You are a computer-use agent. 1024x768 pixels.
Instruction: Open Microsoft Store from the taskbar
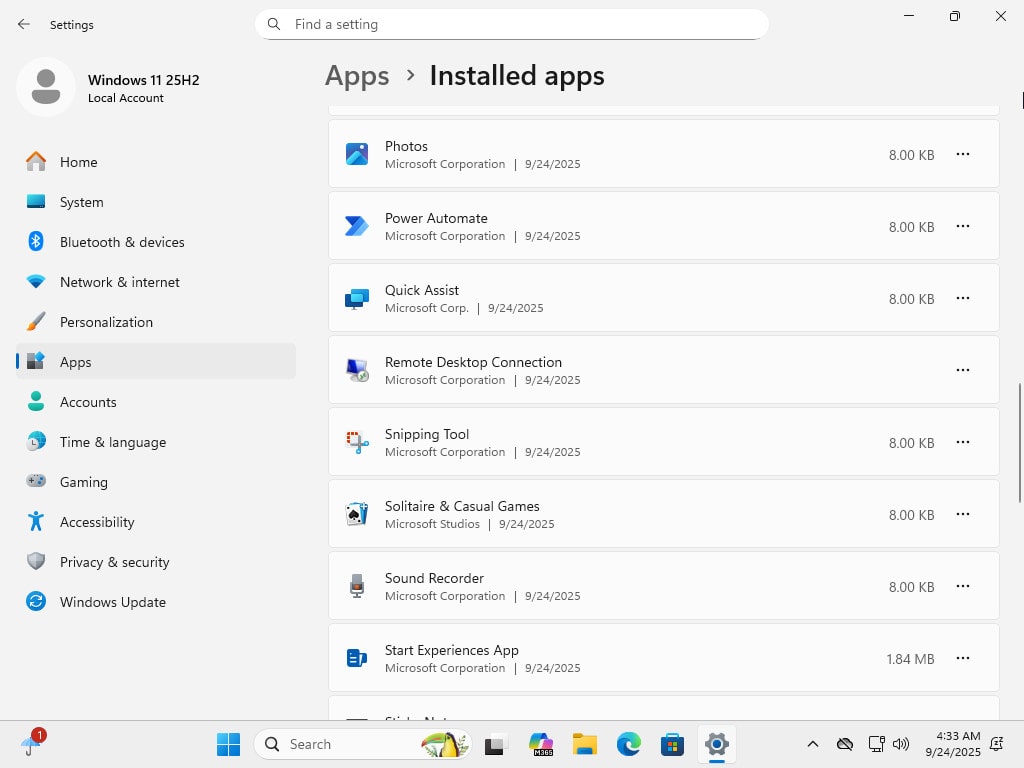[672, 744]
